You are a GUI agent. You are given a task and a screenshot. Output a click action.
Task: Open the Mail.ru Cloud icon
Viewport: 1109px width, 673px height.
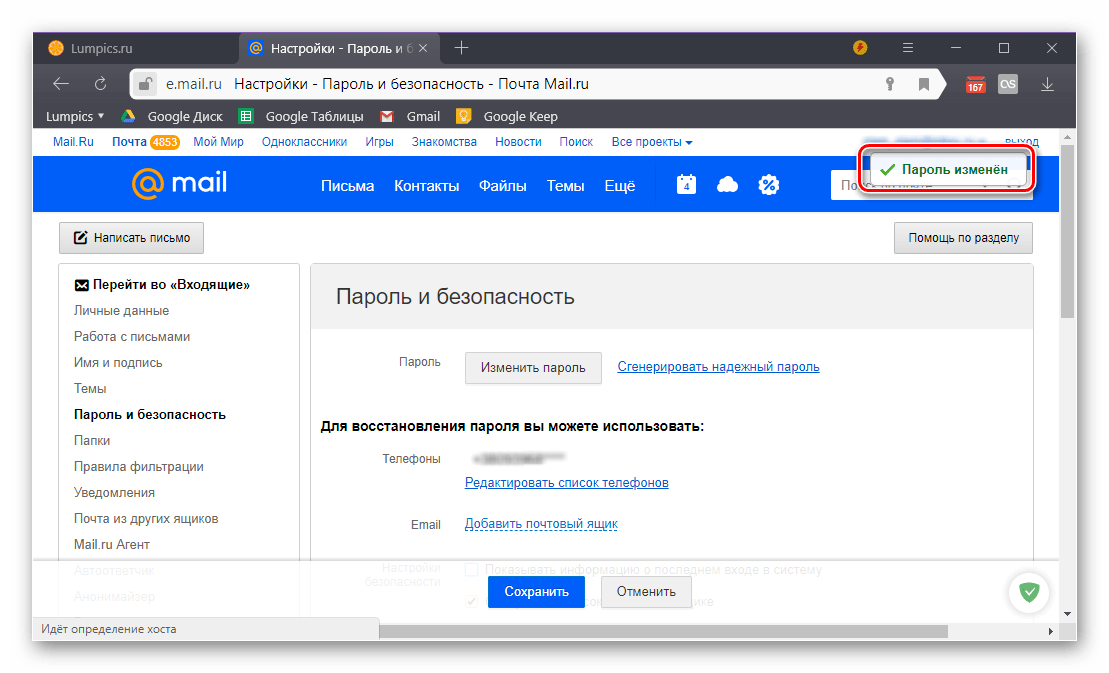click(x=726, y=184)
